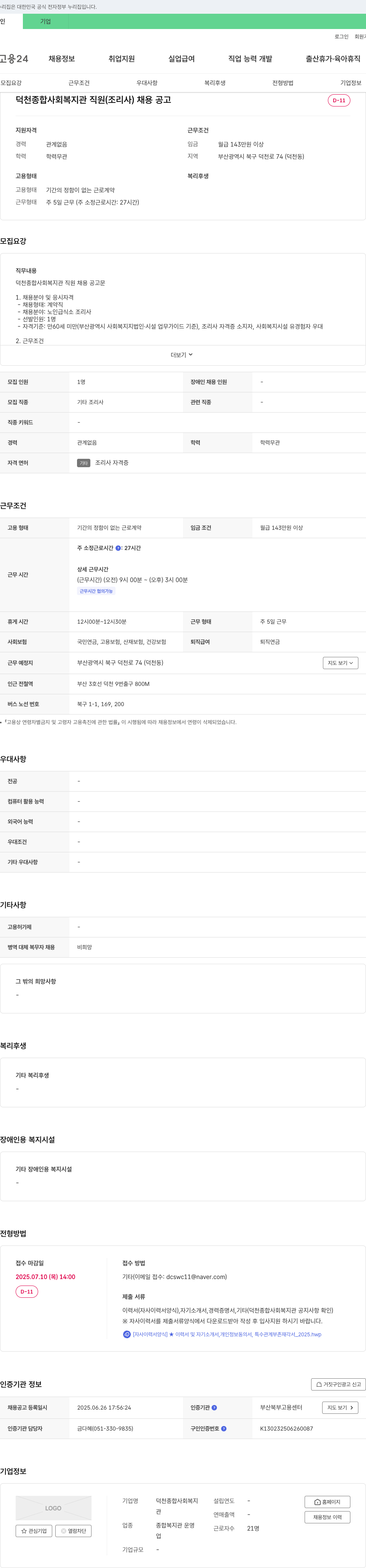
Task: Open 지도 보기 dropdown for 근무 예정지
Action: pos(340,663)
